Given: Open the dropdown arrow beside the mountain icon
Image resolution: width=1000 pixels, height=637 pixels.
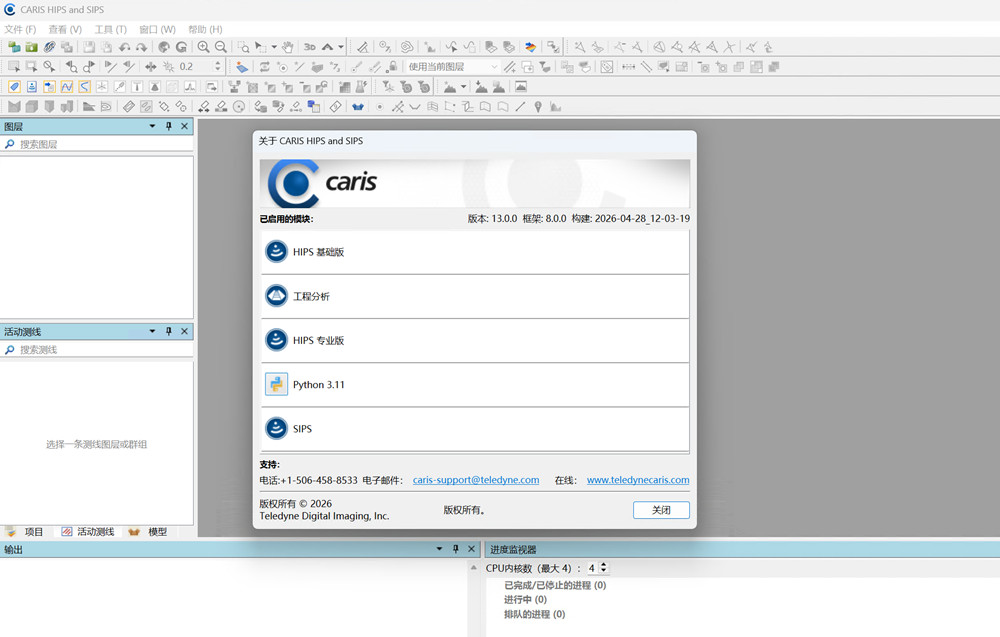Looking at the screenshot, I should [464, 87].
